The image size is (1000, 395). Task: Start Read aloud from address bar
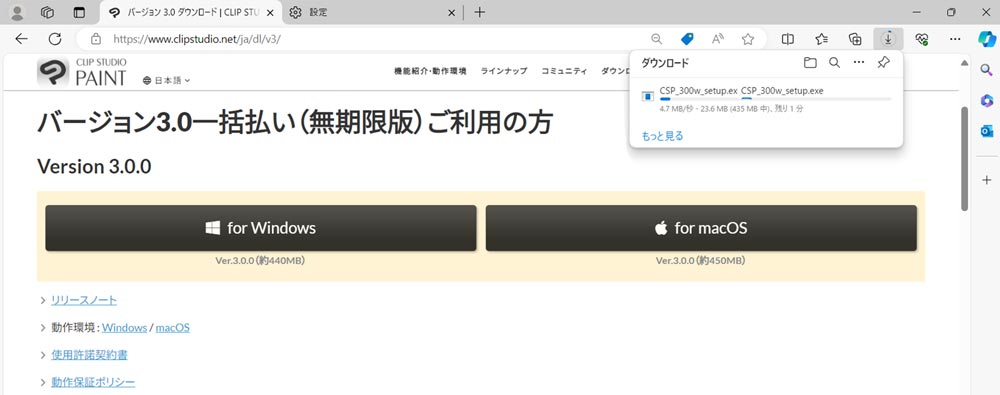click(717, 39)
